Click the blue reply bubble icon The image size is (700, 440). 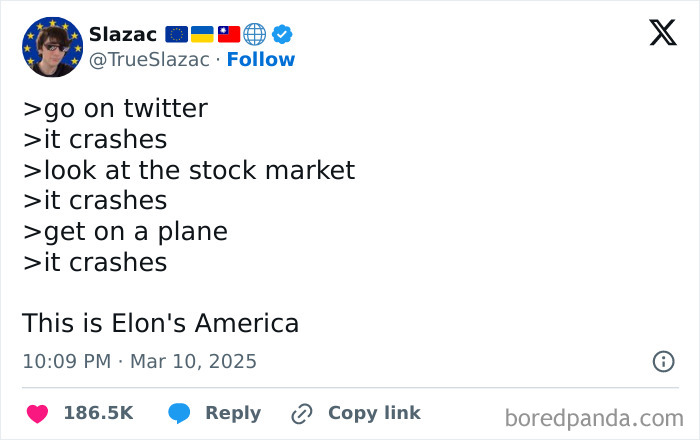(180, 413)
